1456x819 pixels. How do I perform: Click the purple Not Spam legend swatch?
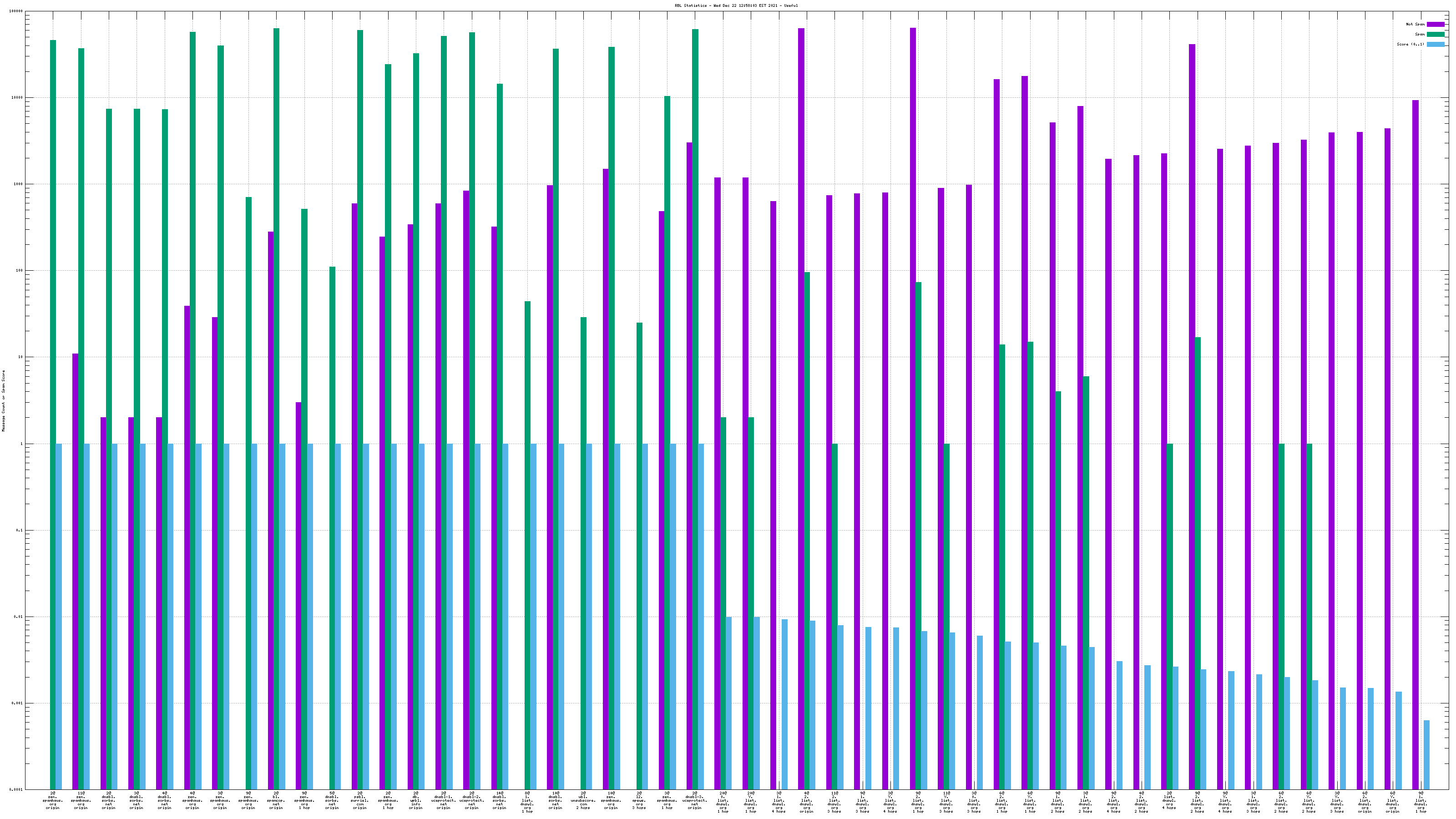coord(1435,24)
